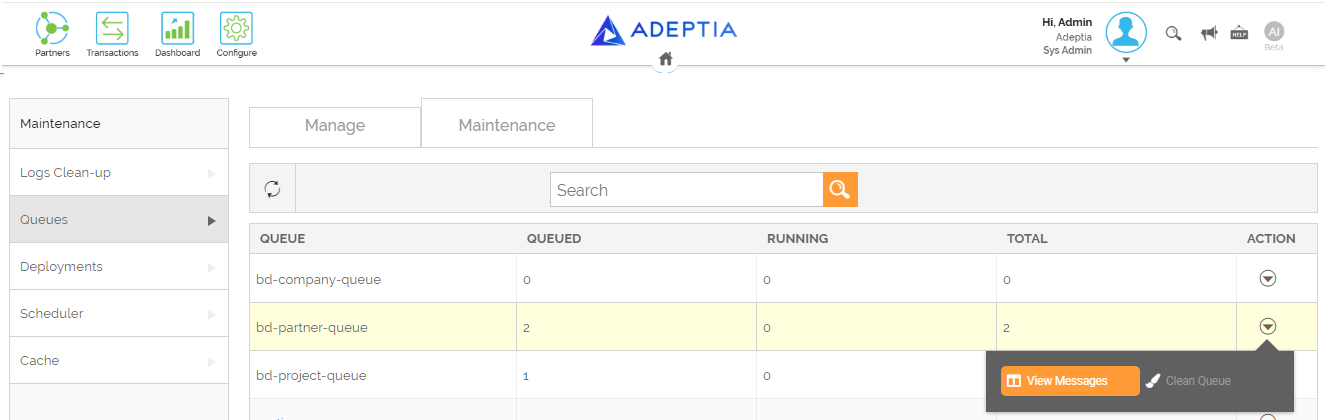Viewport: 1325px width, 420px height.
Task: Toggle action dropdown for bd-partner-queue
Action: (1268, 326)
